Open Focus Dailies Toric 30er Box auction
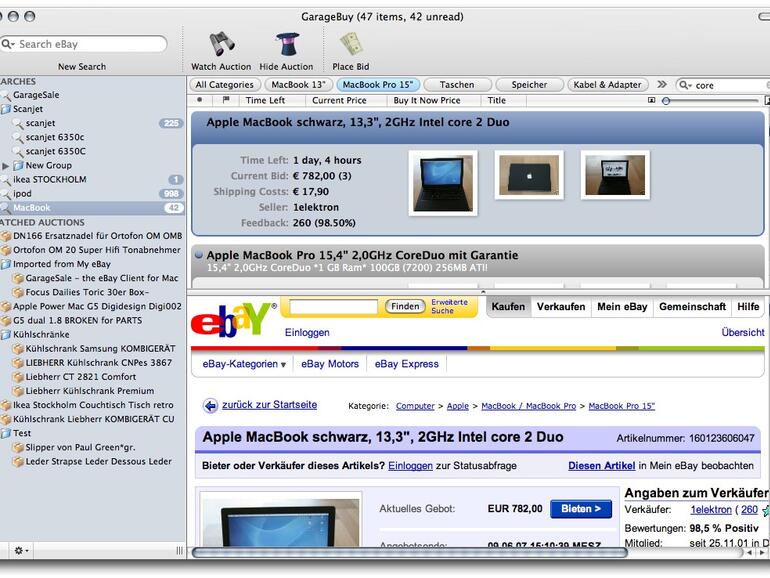The height and width of the screenshot is (578, 770). (87, 292)
